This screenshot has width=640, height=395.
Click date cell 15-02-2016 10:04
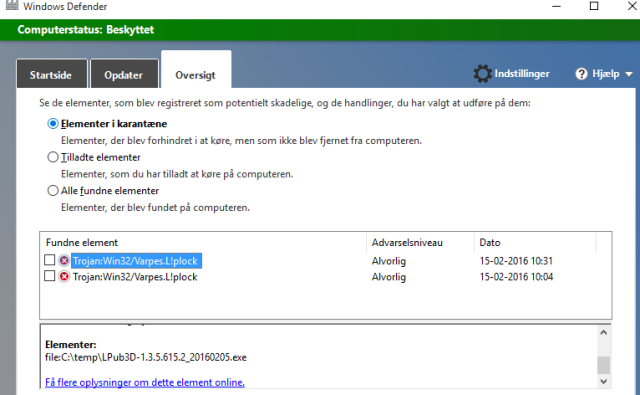coord(516,277)
